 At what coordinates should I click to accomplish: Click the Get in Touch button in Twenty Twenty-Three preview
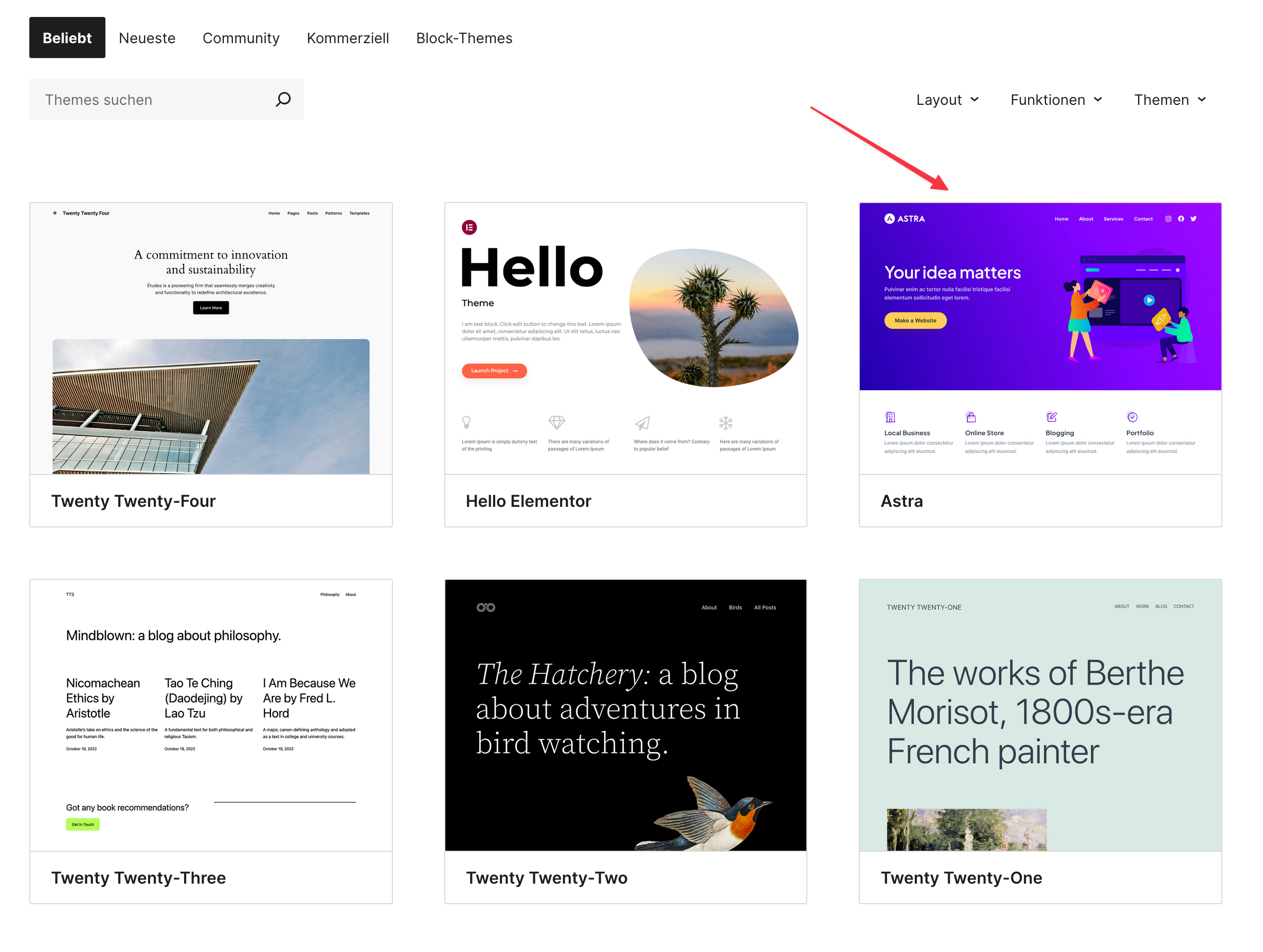click(x=83, y=824)
